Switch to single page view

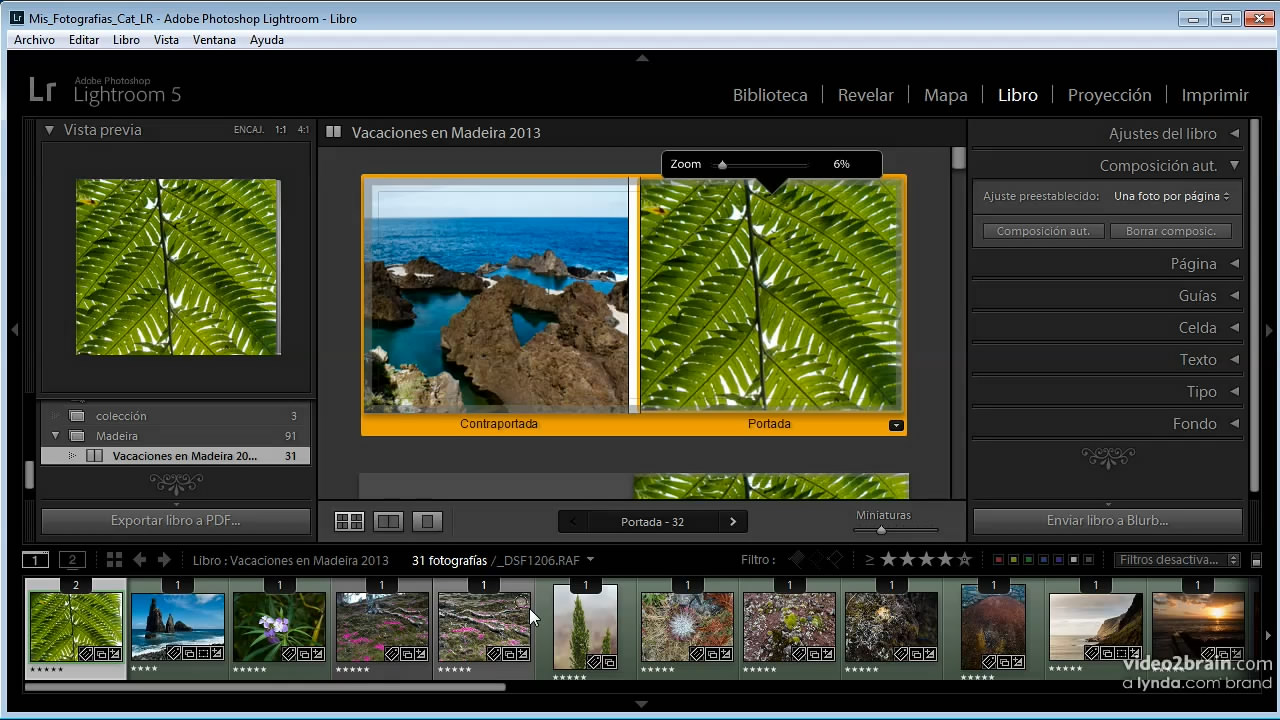(x=427, y=521)
